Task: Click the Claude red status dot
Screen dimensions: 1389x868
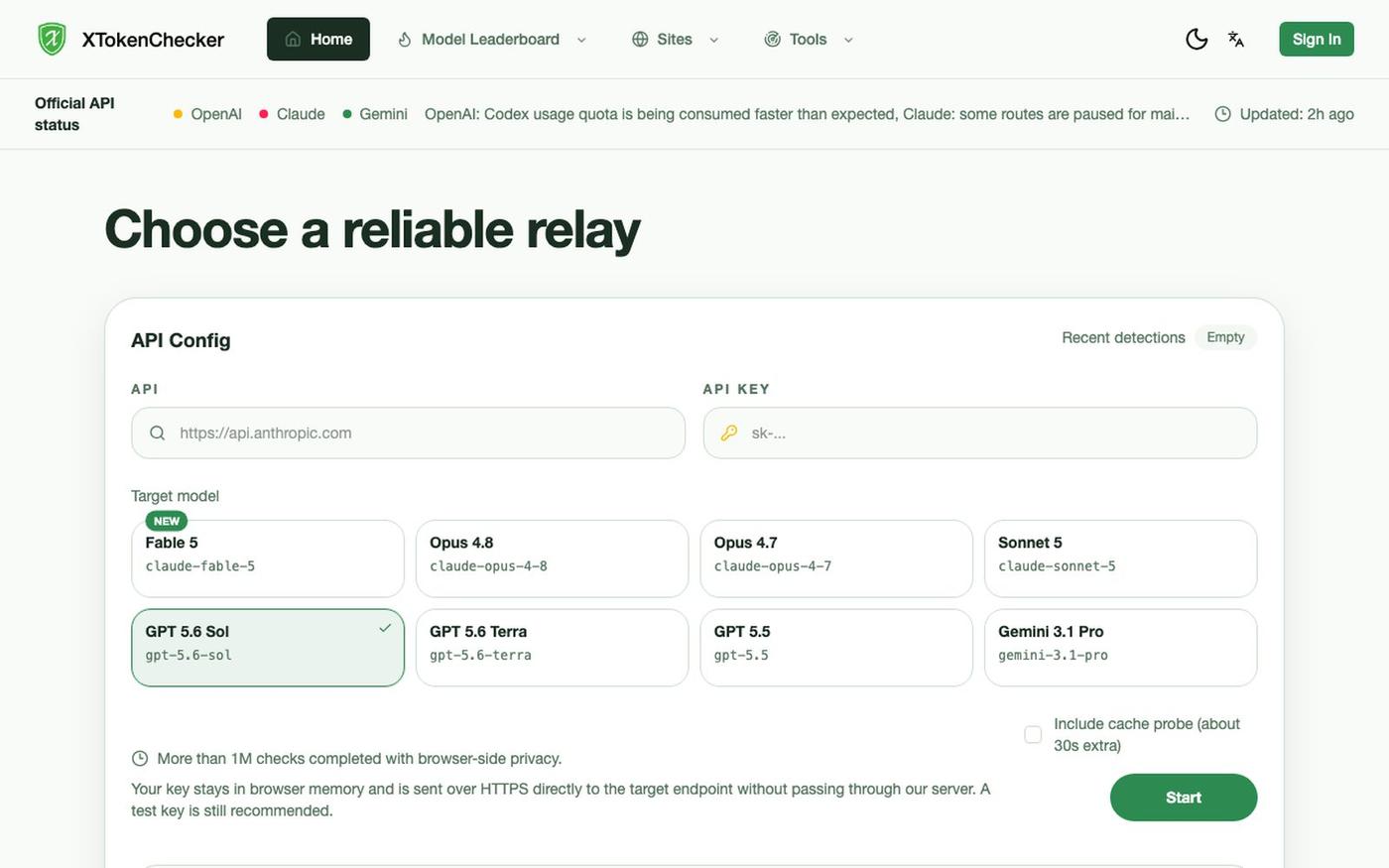Action: 264,114
